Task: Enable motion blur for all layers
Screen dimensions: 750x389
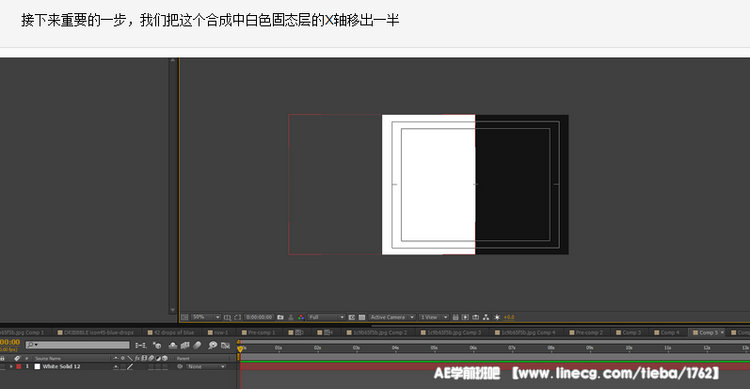Action: (197, 345)
